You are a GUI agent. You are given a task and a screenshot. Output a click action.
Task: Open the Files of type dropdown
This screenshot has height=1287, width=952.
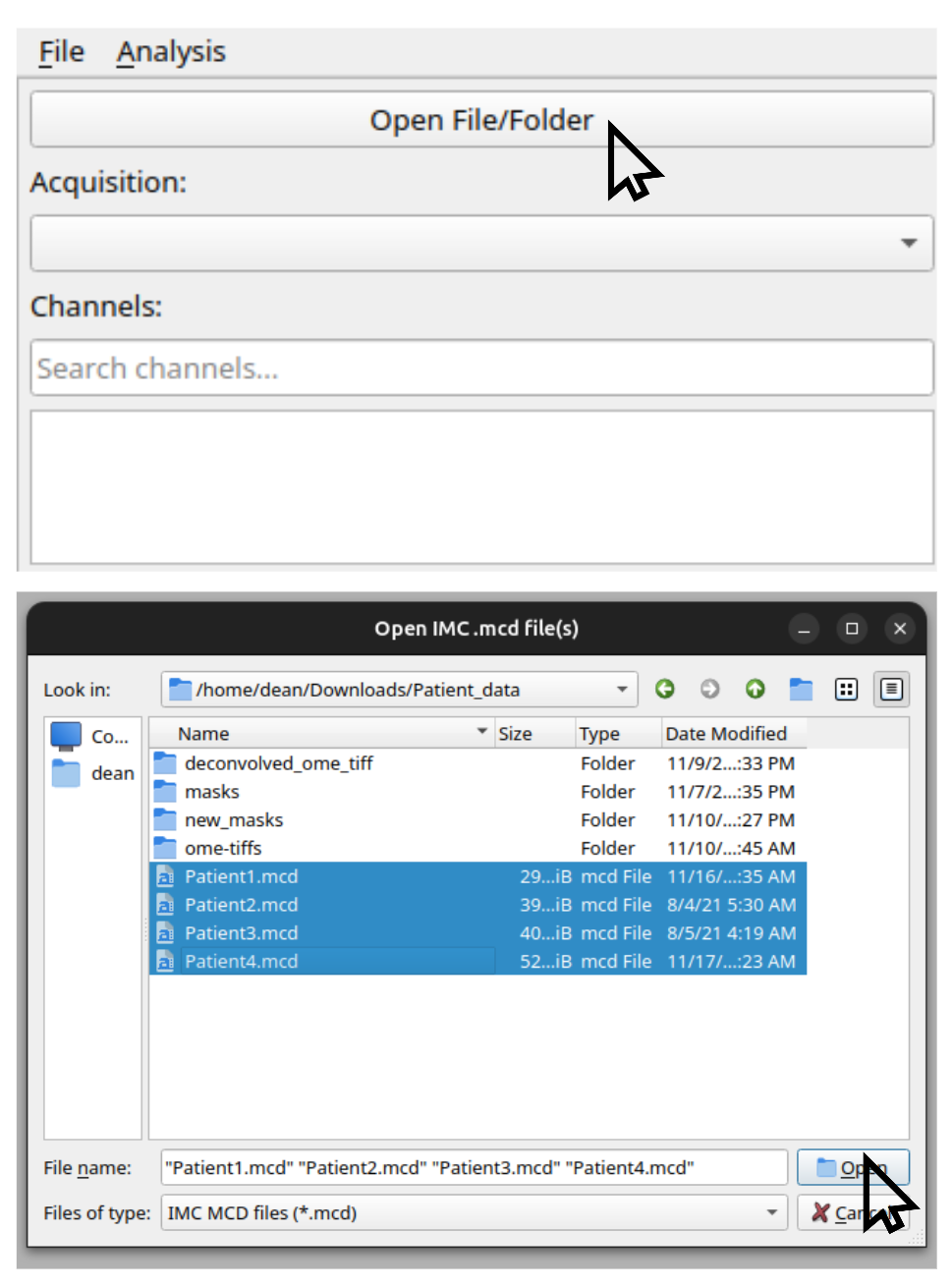771,1212
